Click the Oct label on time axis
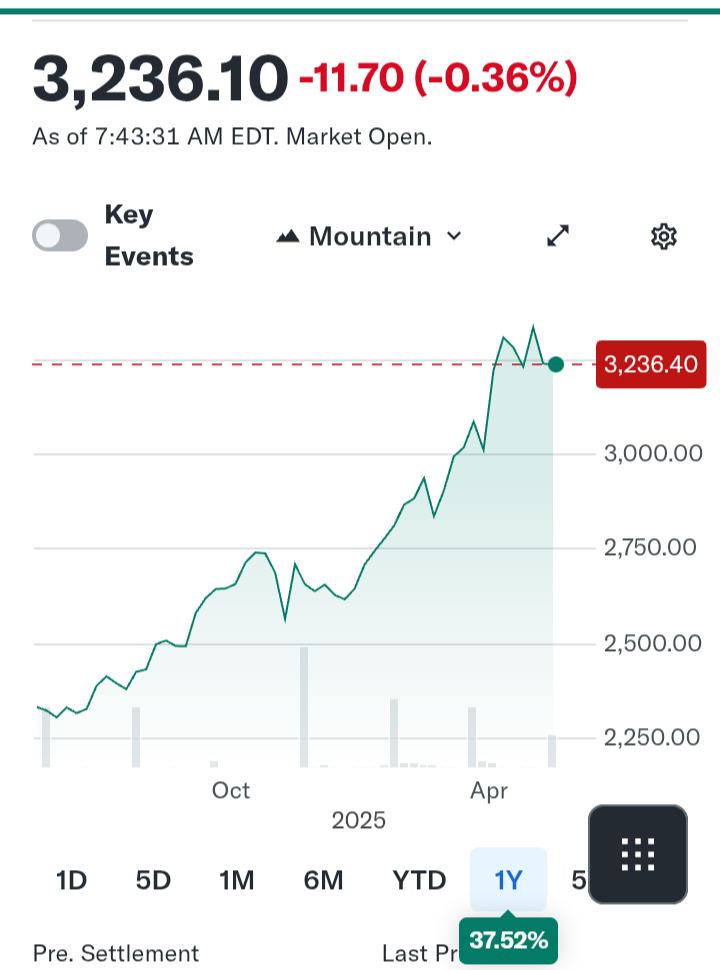This screenshot has width=720, height=970. coord(231,791)
